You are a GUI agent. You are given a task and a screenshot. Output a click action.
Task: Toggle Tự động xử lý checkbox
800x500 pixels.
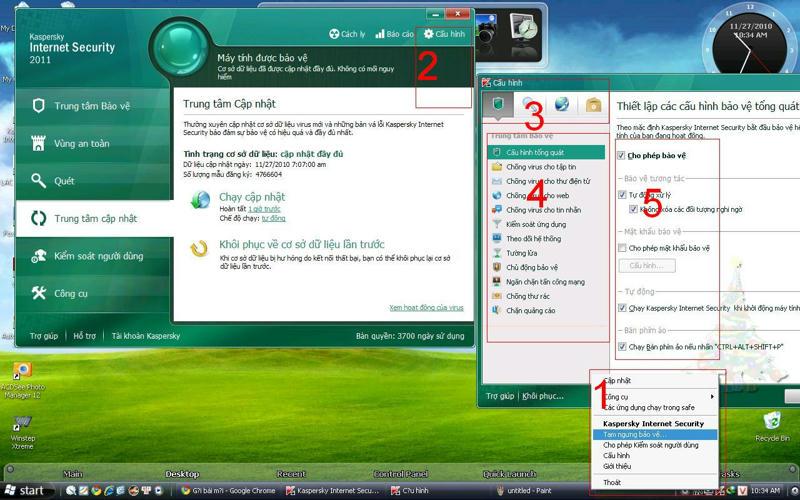pos(622,195)
